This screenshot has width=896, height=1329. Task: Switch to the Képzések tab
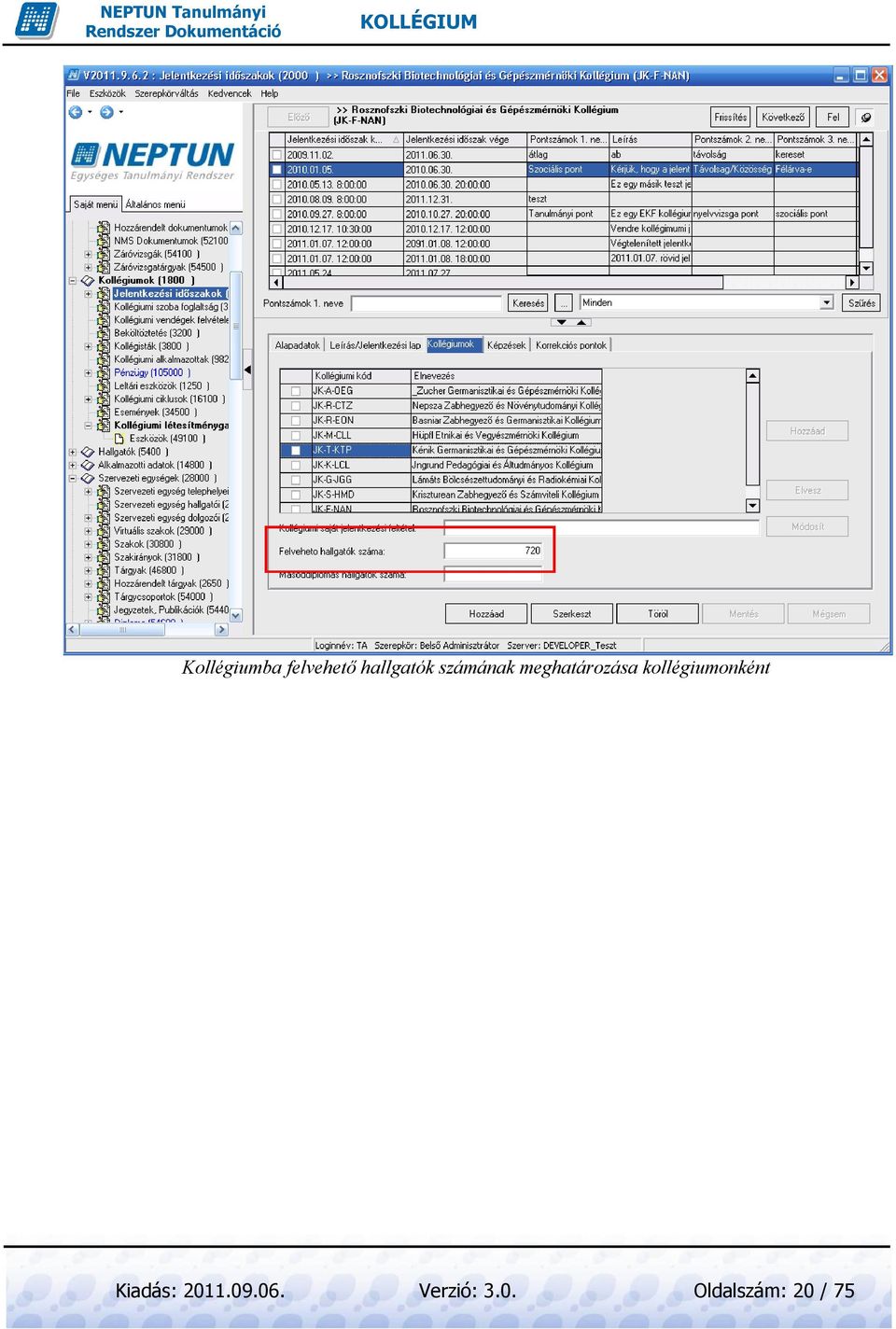click(x=506, y=345)
